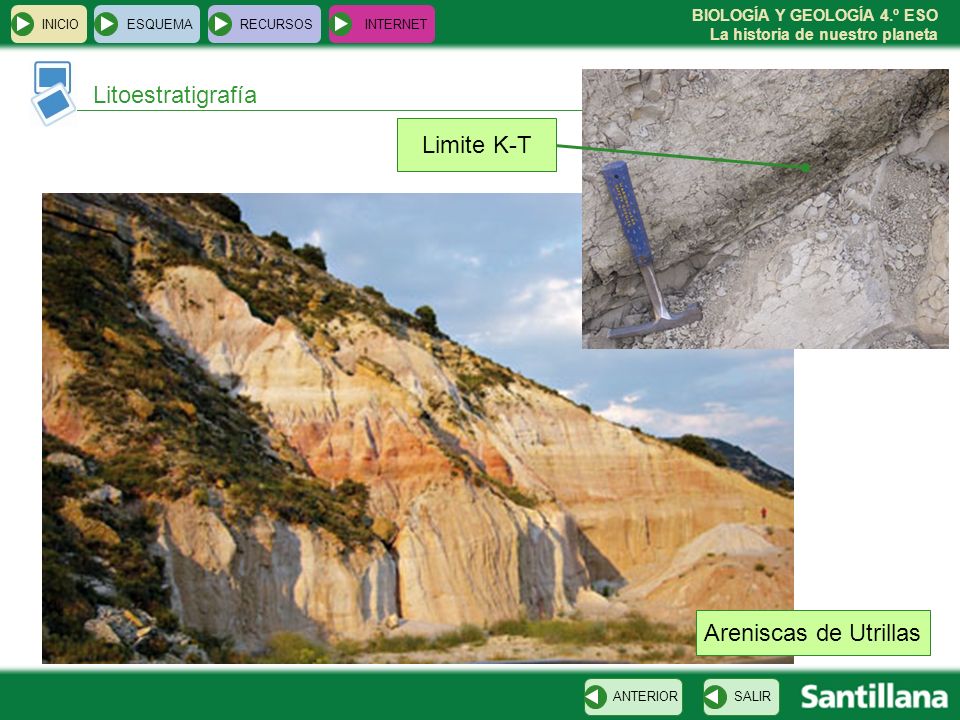Select the Limite K-T label box

pos(477,145)
